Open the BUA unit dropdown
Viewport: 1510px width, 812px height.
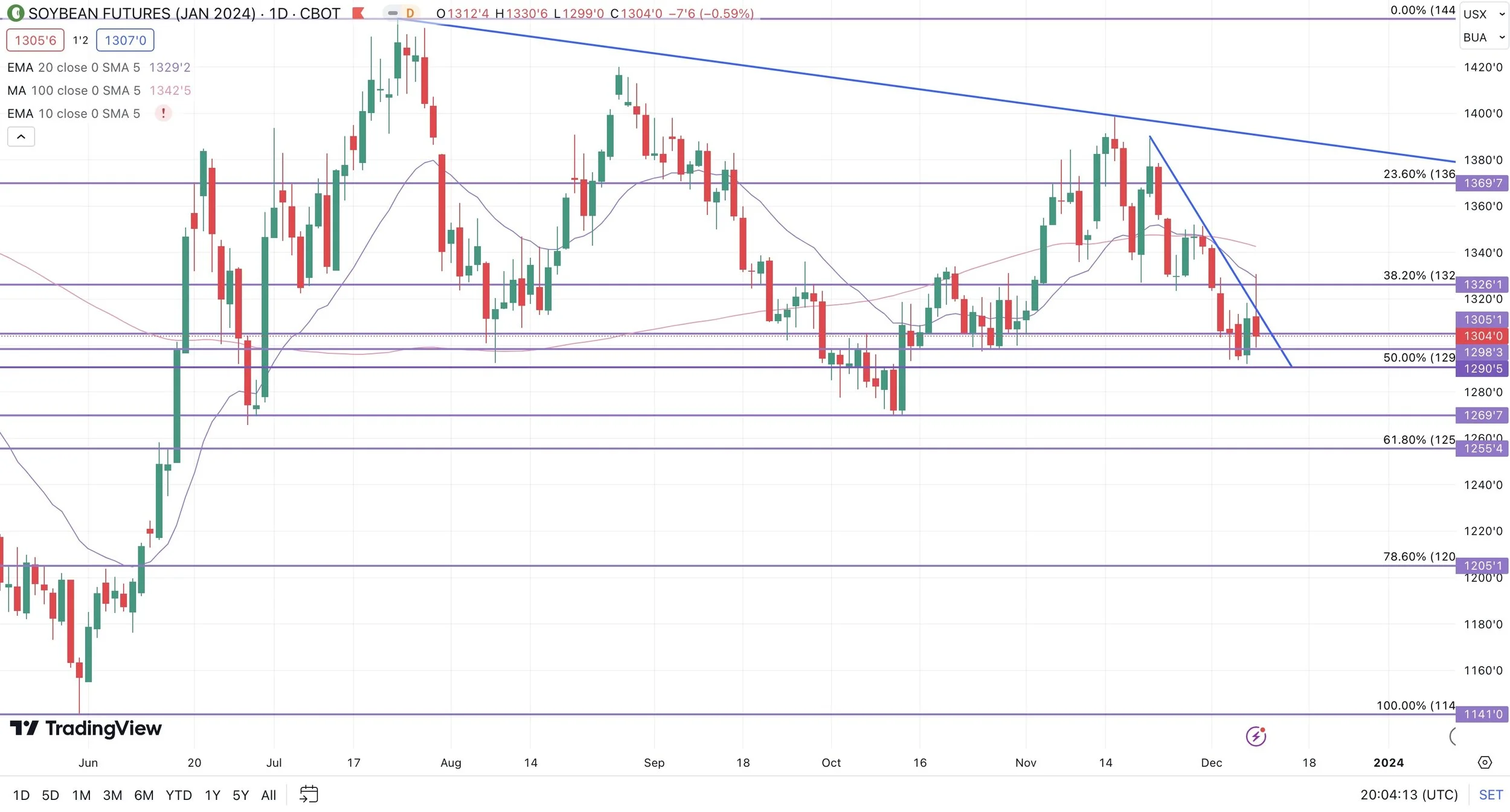pyautogui.click(x=1483, y=37)
